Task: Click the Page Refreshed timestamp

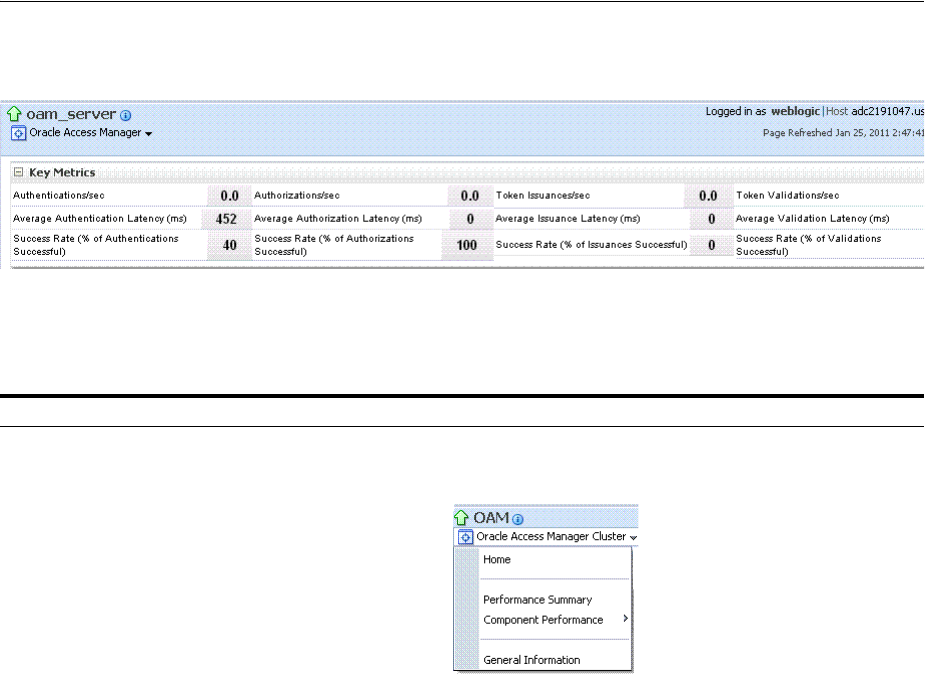Action: tap(844, 133)
